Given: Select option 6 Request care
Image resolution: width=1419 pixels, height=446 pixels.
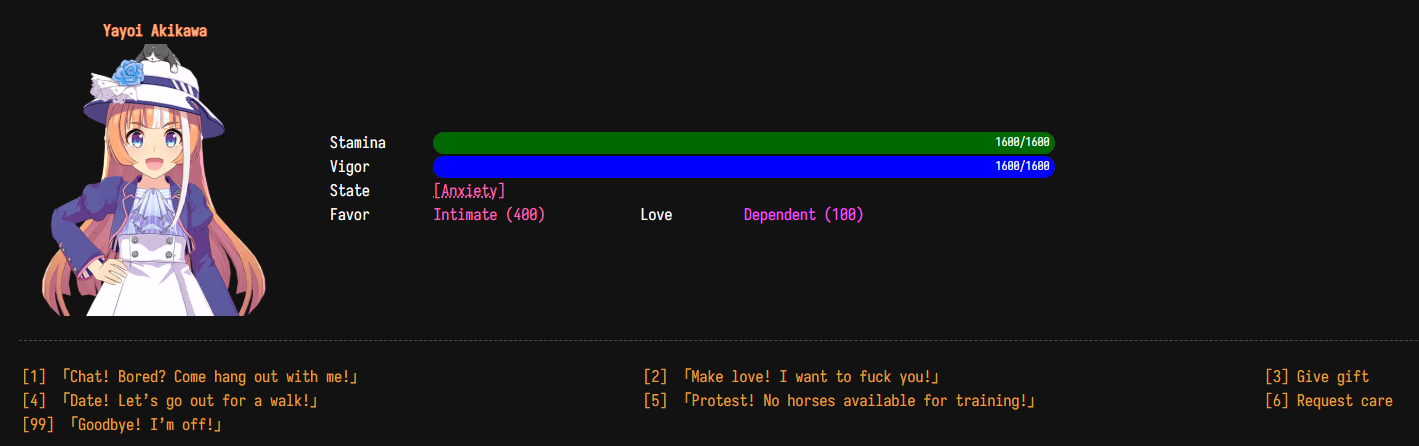Looking at the screenshot, I should tap(1329, 401).
